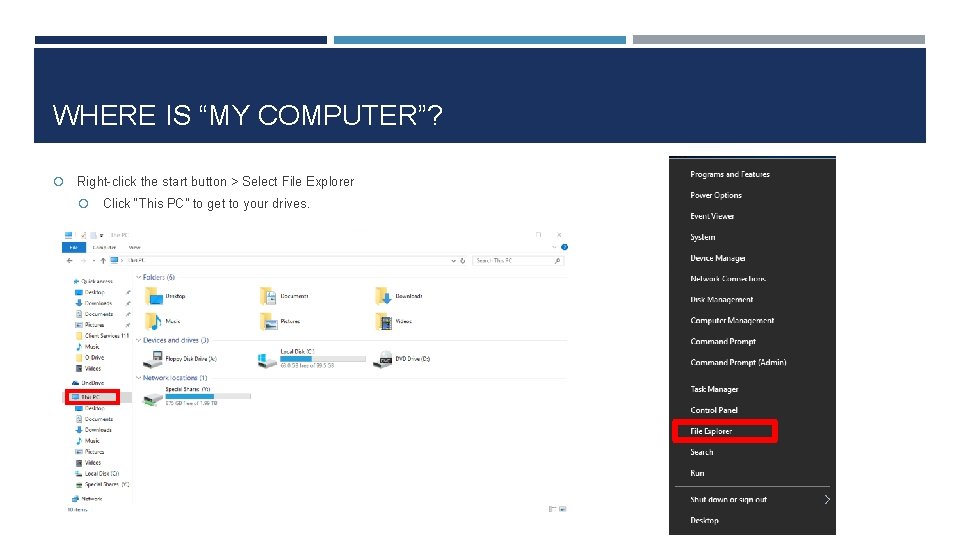Switch to details view using status bar icon
This screenshot has height=540, width=960.
pos(552,509)
